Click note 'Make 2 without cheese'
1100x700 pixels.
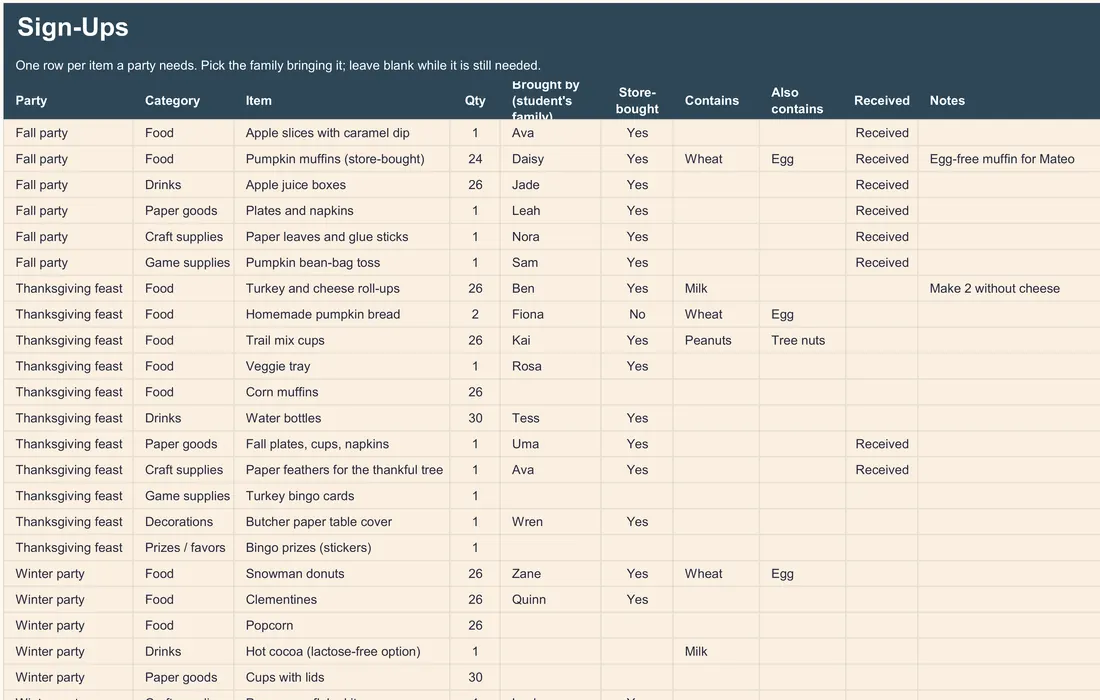coord(1008,288)
